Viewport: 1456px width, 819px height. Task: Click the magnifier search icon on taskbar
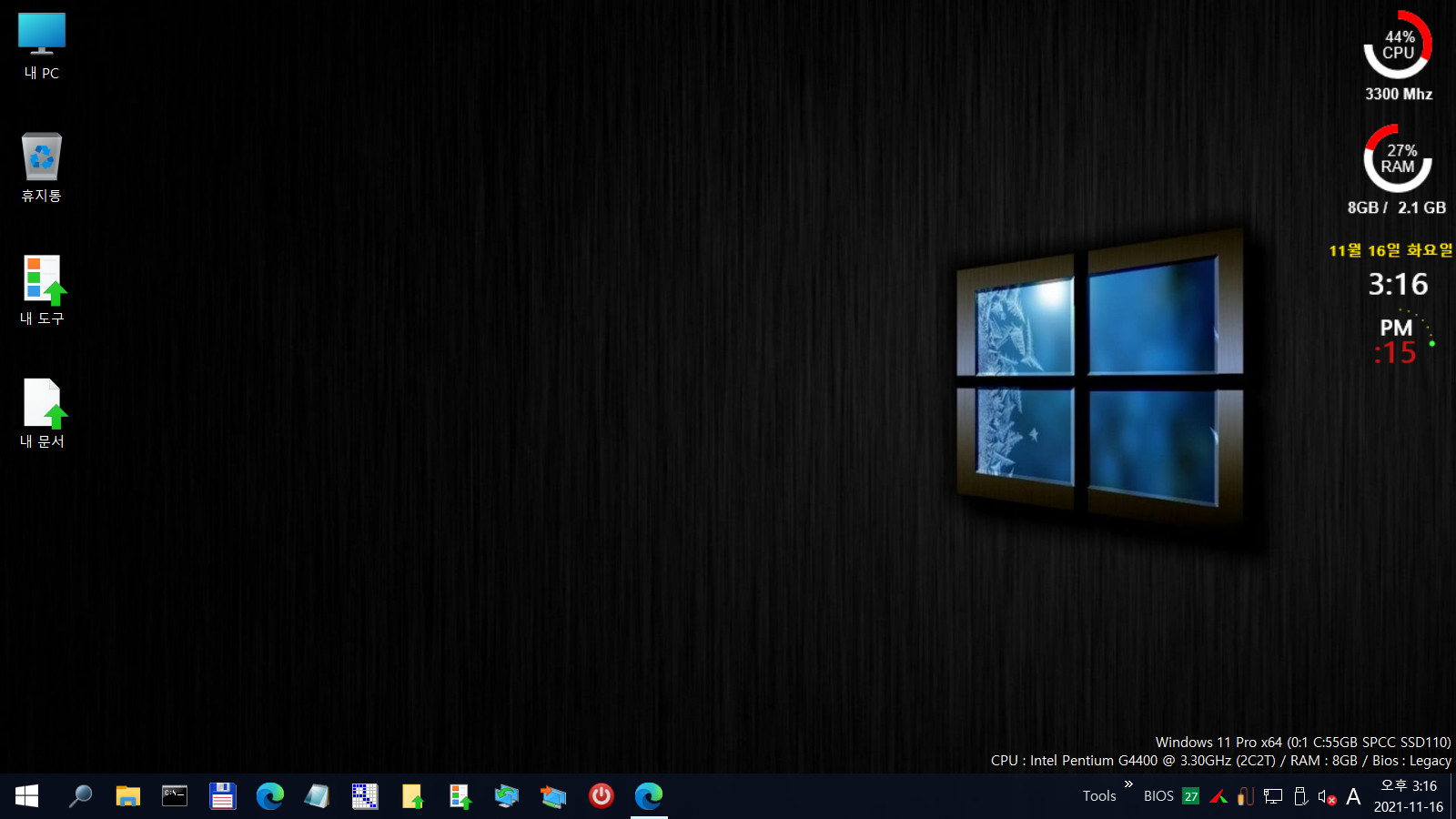point(80,796)
